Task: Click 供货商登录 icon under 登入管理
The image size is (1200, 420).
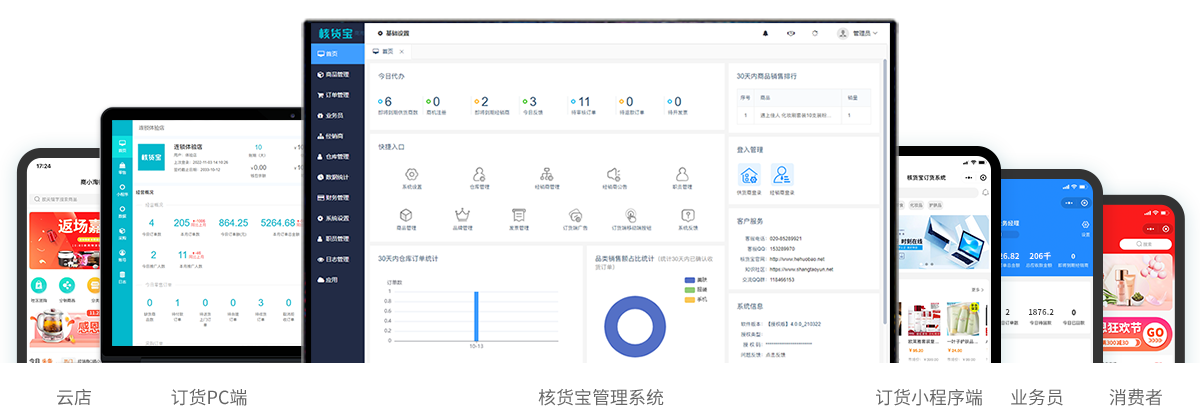Action: tap(749, 174)
